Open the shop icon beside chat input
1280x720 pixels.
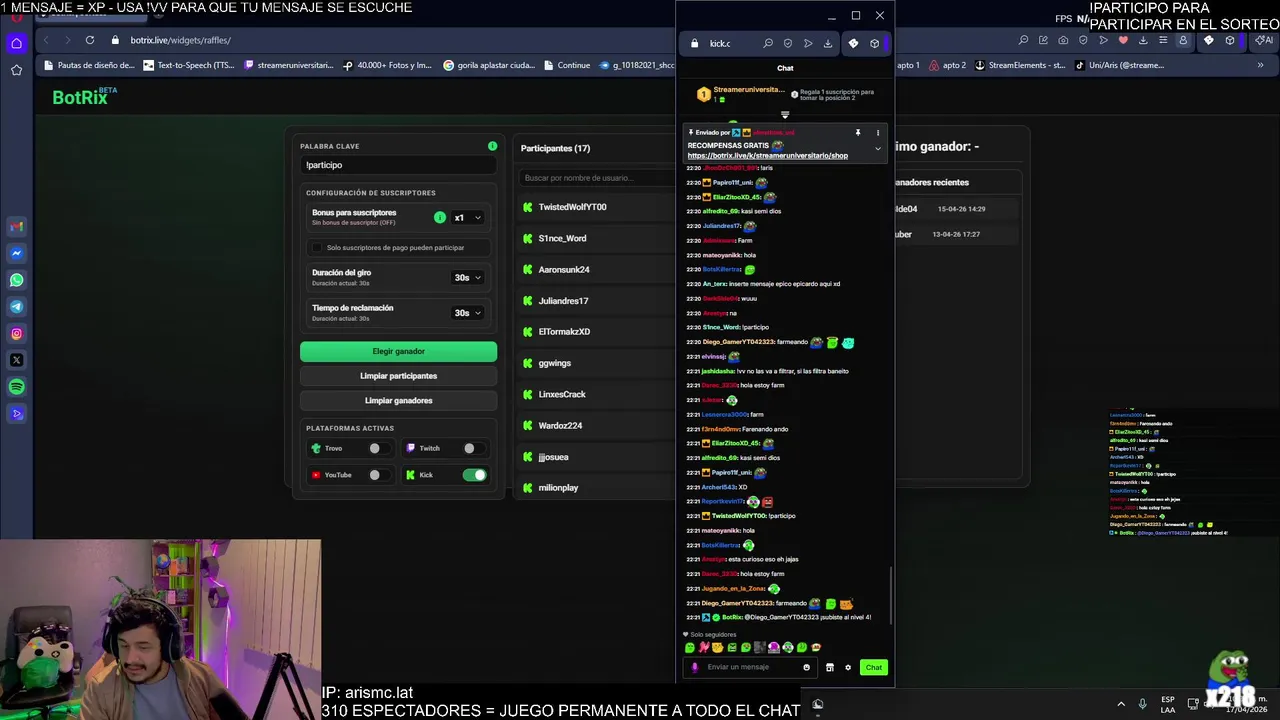(x=829, y=667)
